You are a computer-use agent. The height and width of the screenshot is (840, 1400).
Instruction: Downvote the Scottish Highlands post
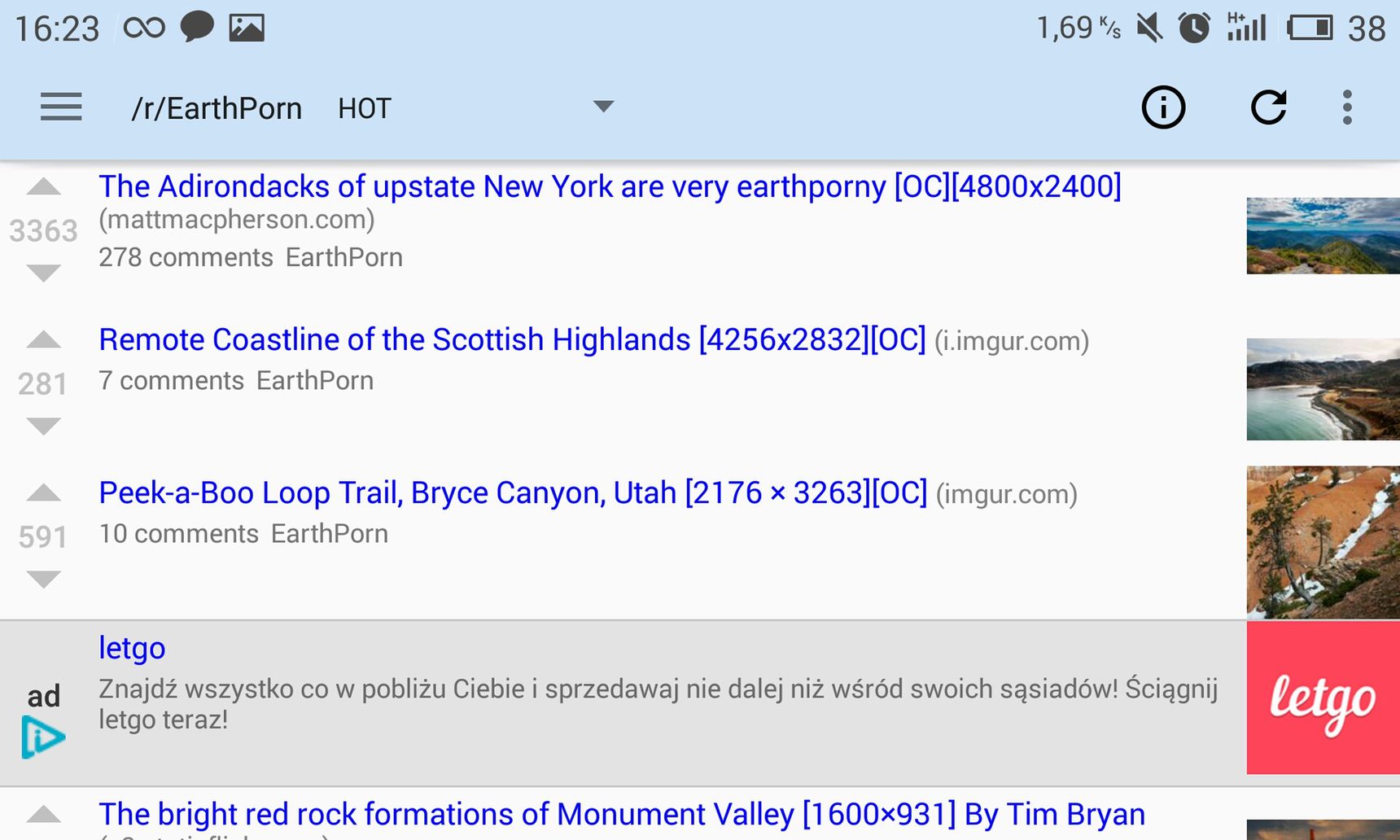44,426
